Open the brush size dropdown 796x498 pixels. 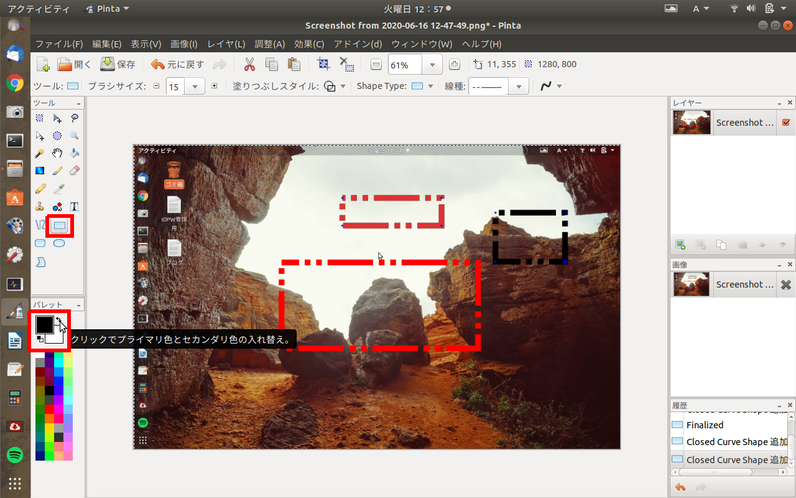[195, 87]
